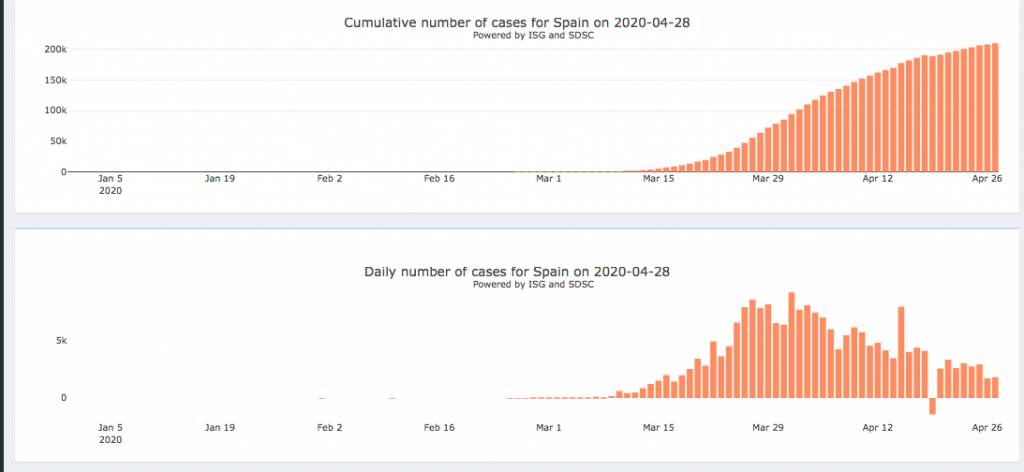Click the 100k y-axis label on the cumulative chart

tap(55, 110)
